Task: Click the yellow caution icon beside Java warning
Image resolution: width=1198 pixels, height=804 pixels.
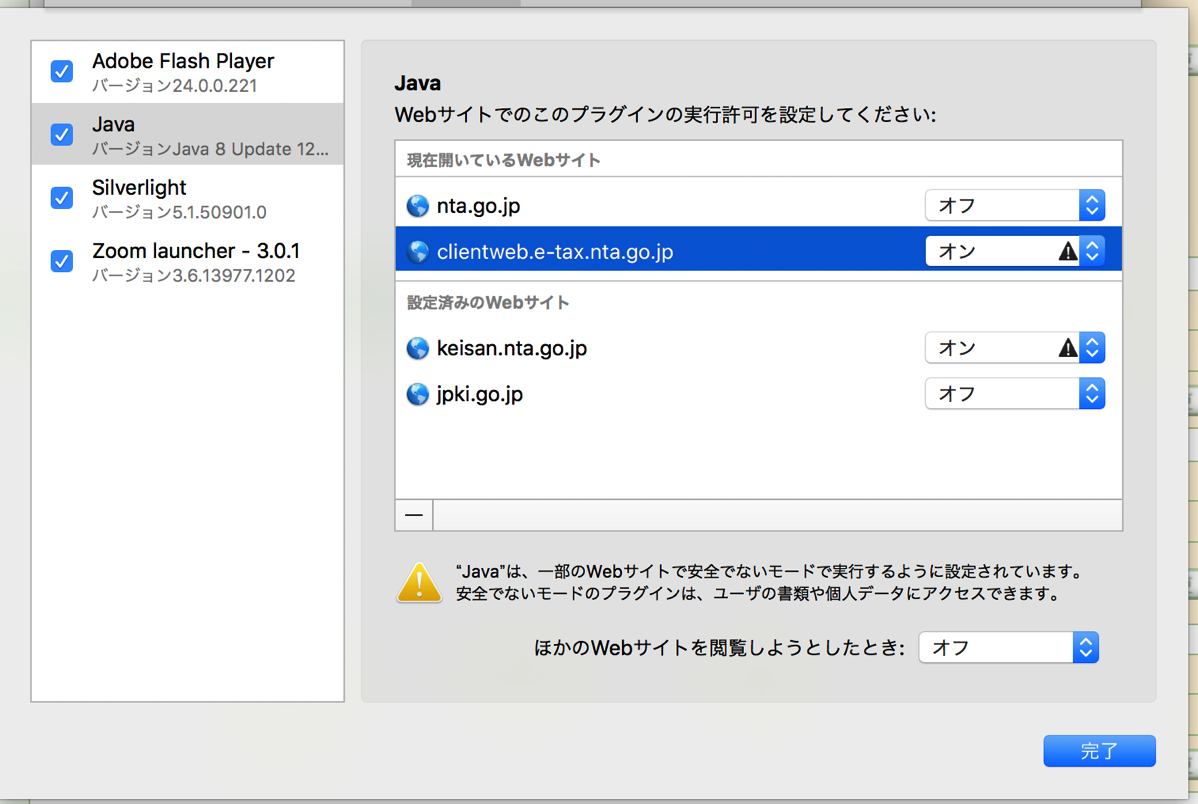Action: [419, 582]
